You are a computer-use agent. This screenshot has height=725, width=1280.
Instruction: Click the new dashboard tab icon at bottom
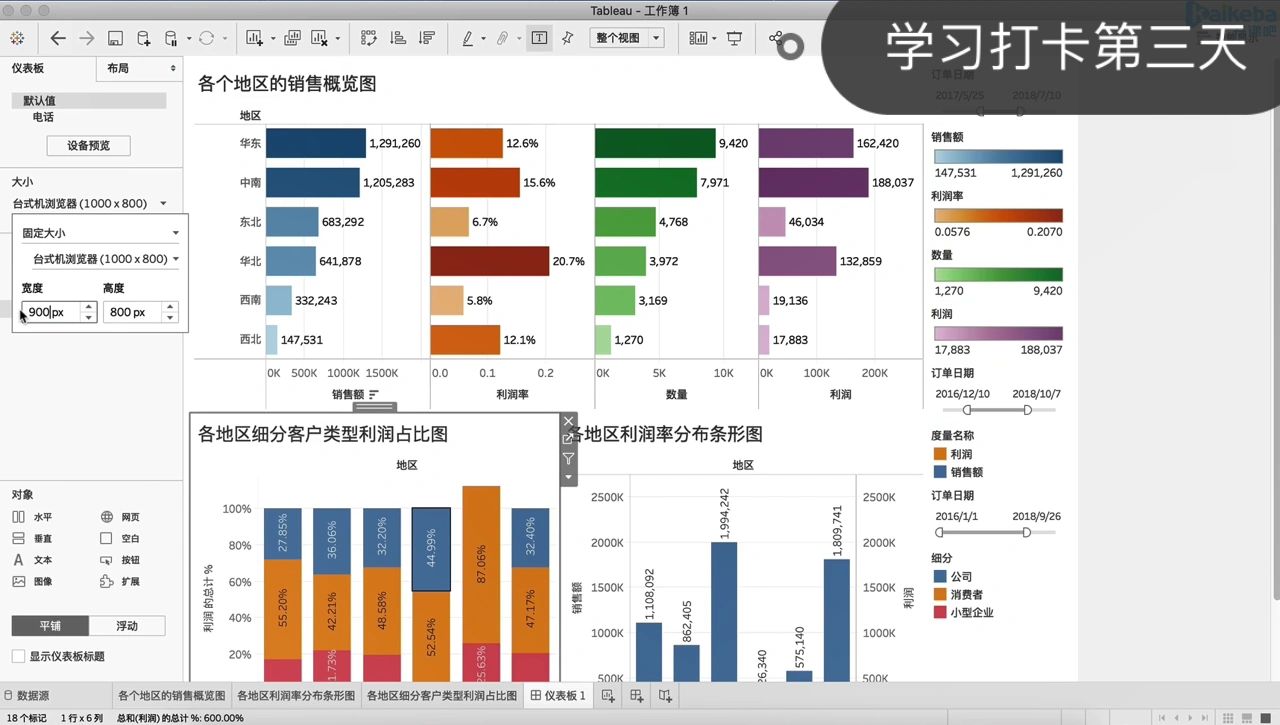pyautogui.click(x=637, y=695)
